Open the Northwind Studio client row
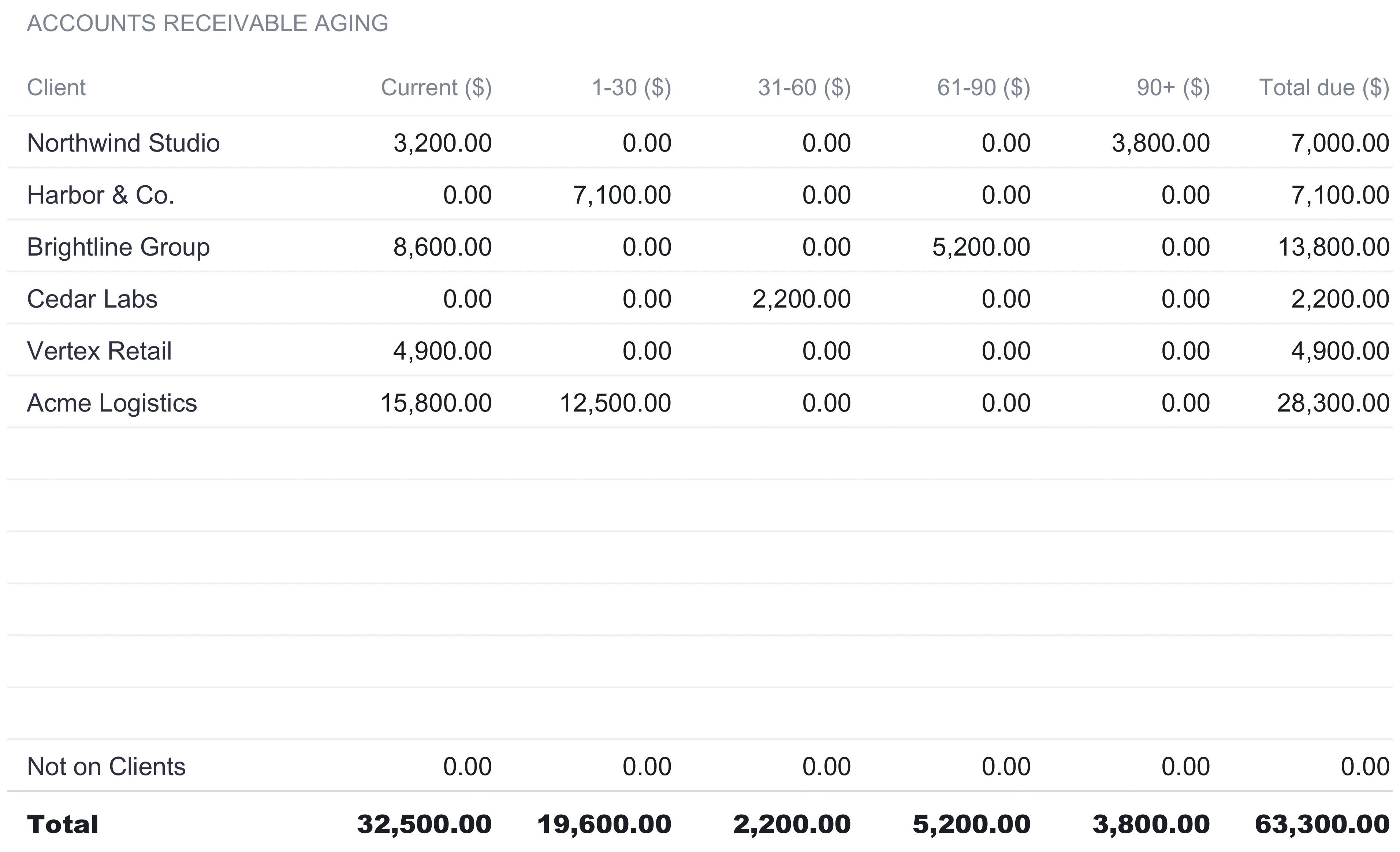The width and height of the screenshot is (1400, 852). tap(700, 142)
